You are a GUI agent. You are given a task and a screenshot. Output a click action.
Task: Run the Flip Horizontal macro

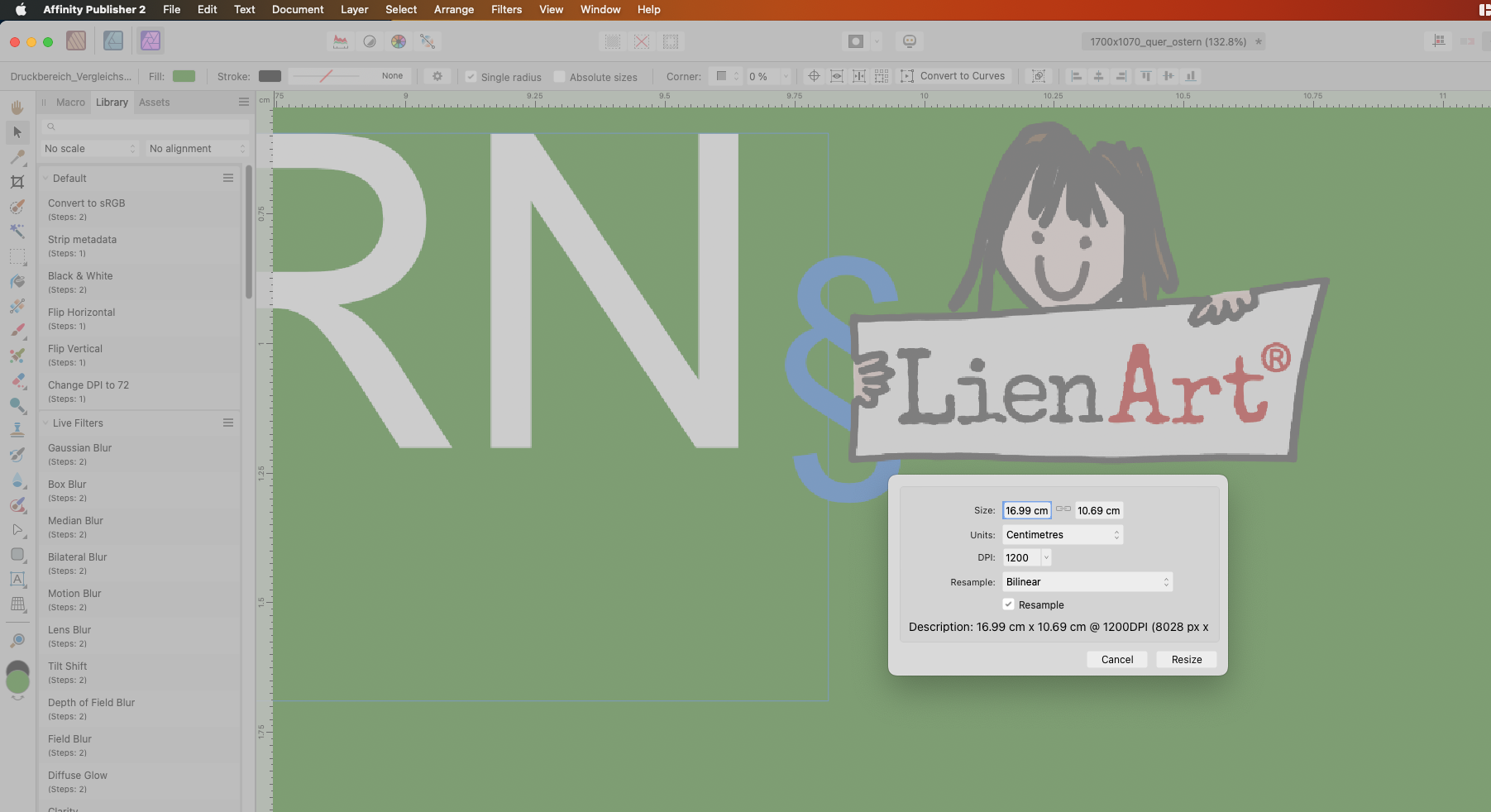tap(139, 318)
